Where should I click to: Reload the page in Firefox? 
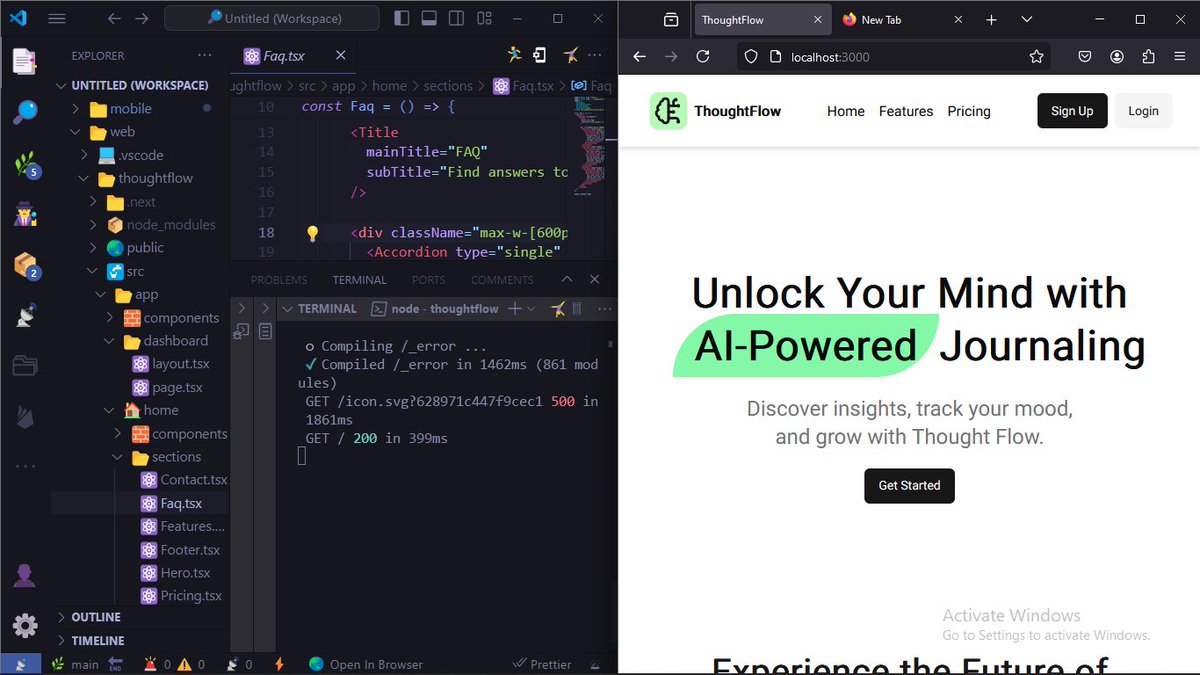coord(703,57)
